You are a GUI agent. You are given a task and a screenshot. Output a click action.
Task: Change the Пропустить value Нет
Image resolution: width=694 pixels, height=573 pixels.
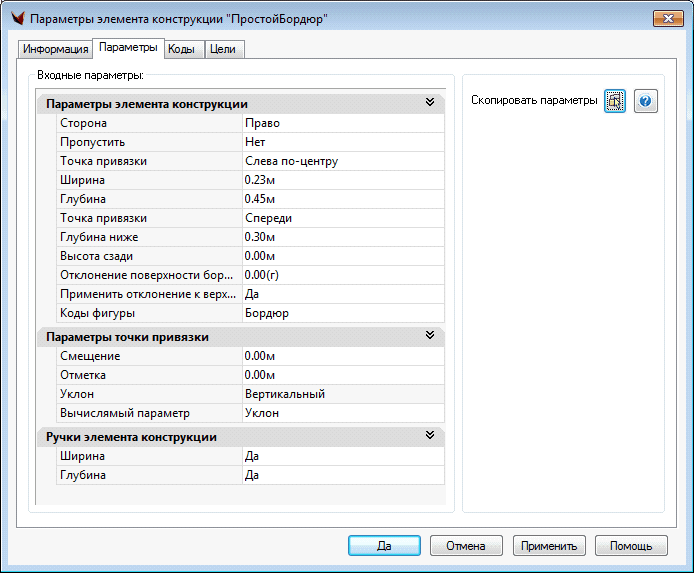342,142
